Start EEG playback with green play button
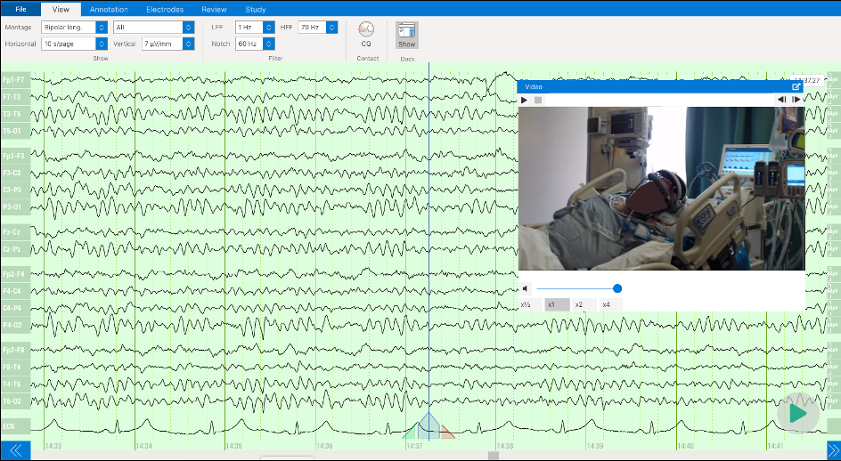 click(798, 413)
